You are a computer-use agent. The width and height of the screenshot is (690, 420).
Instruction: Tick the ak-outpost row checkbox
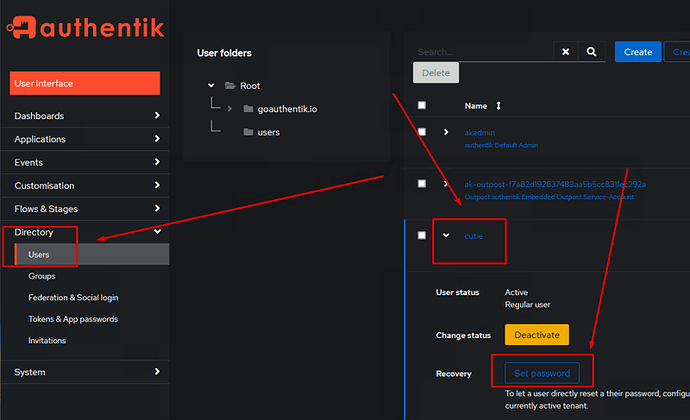tap(422, 184)
